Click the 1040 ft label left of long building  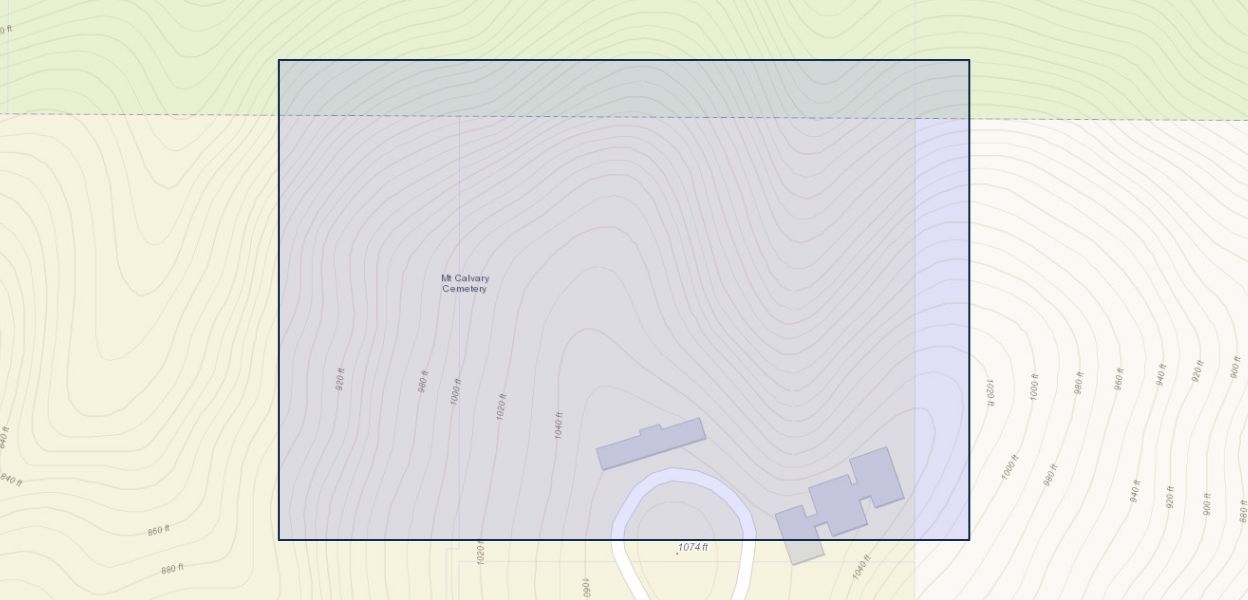coord(559,425)
